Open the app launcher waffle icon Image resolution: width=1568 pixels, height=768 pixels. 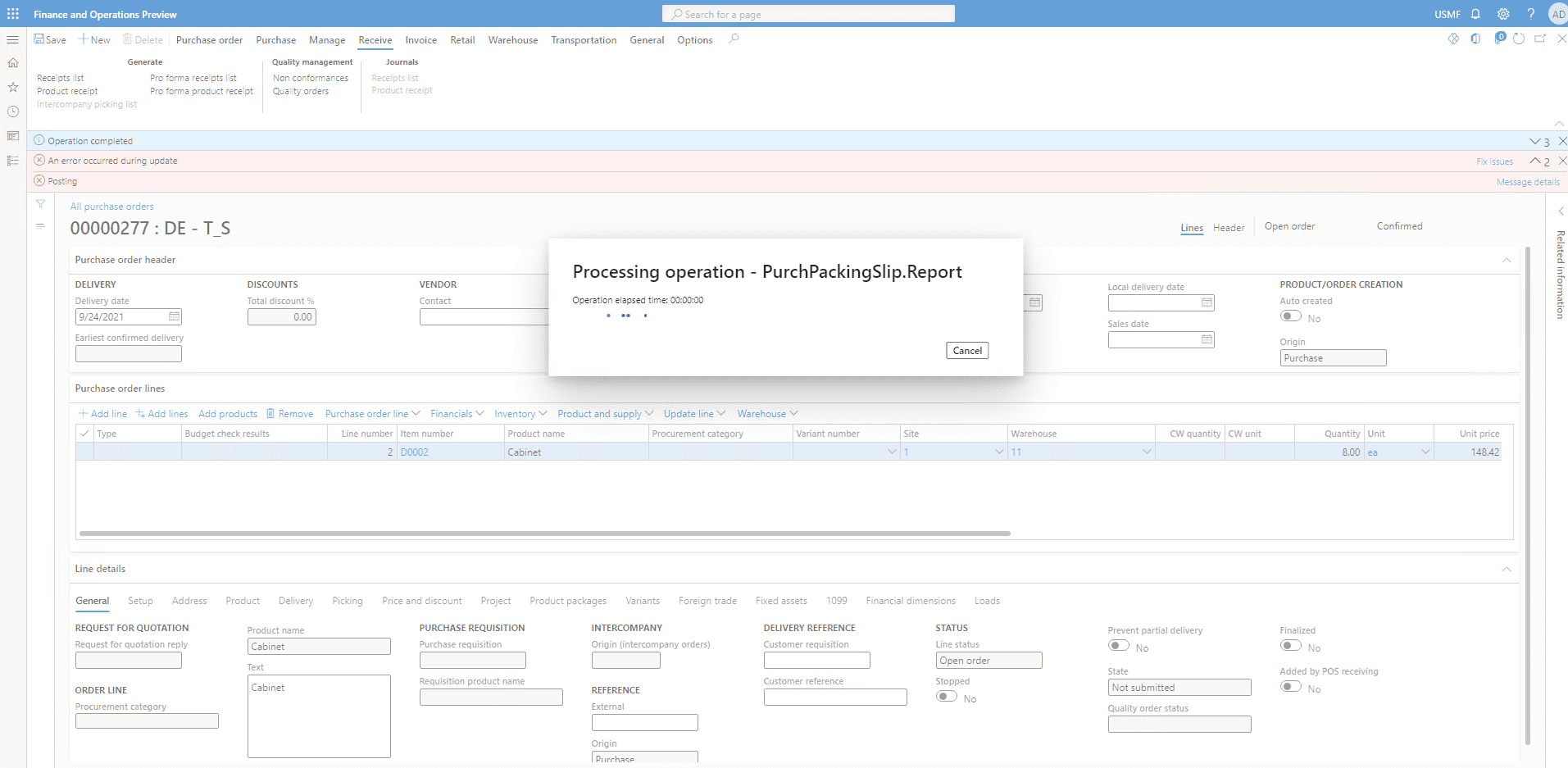pyautogui.click(x=13, y=14)
